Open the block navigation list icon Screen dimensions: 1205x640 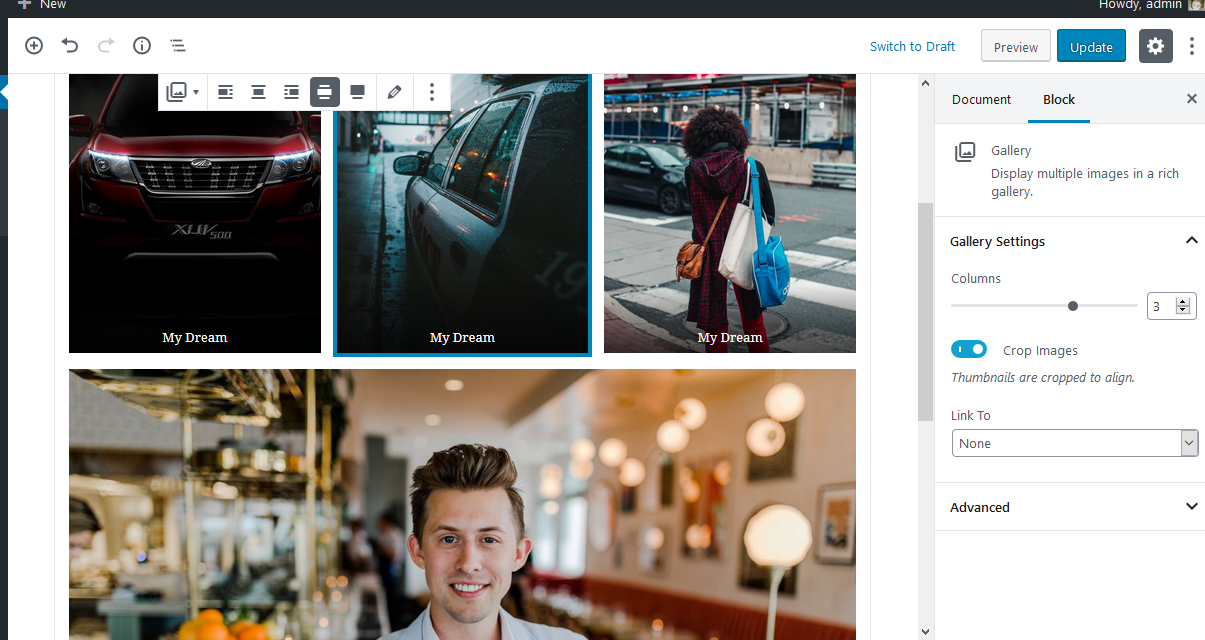pyautogui.click(x=178, y=45)
